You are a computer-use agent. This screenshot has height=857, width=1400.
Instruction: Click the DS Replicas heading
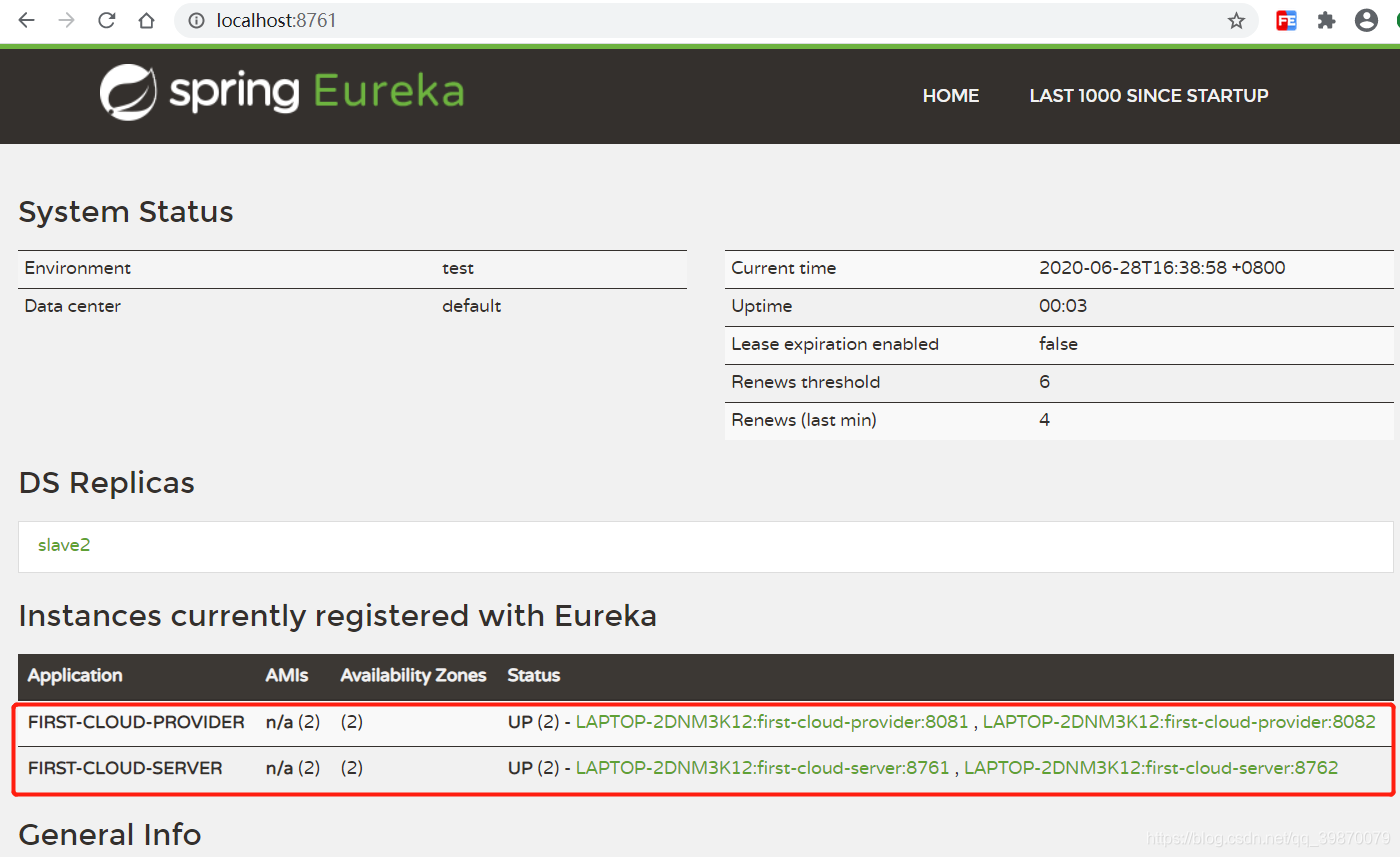107,483
